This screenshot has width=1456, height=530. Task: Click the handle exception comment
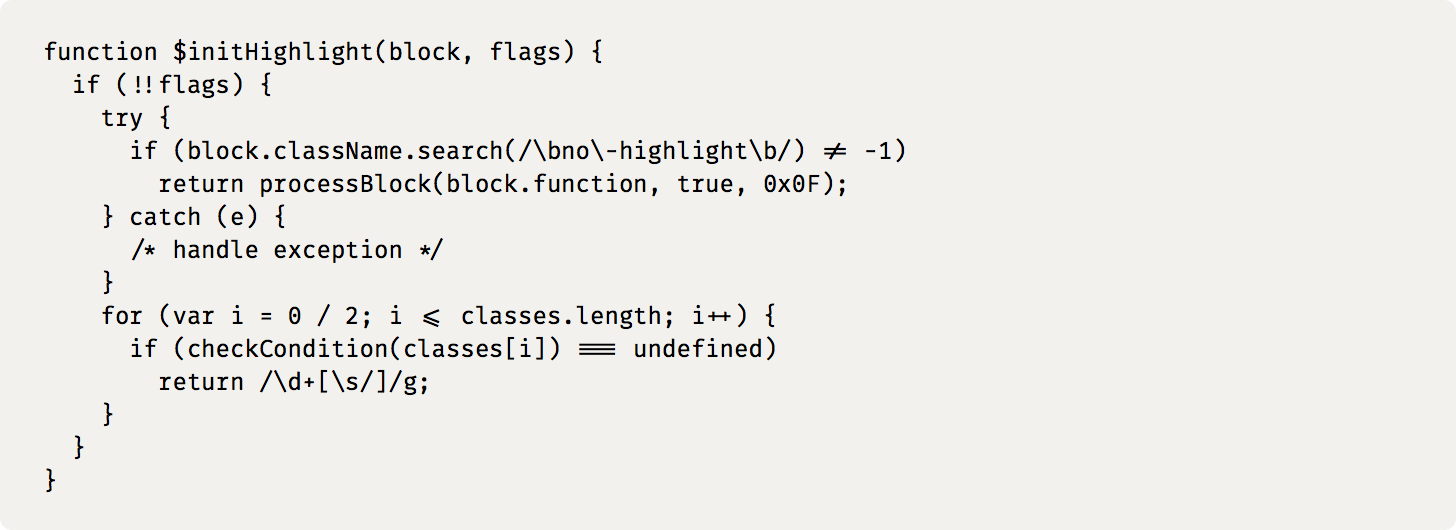[287, 250]
